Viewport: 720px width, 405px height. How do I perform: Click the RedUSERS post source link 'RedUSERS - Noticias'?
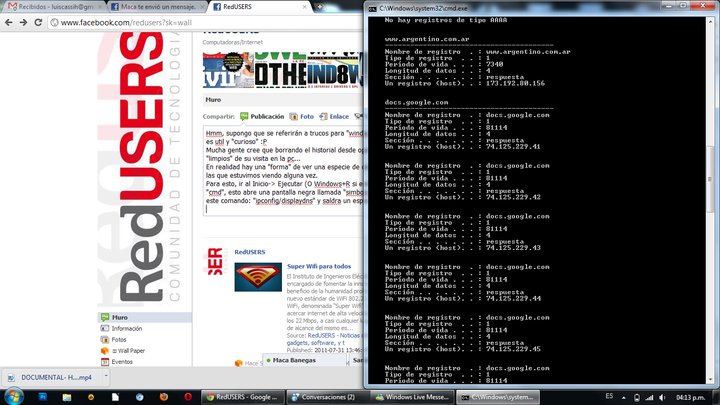coord(333,336)
